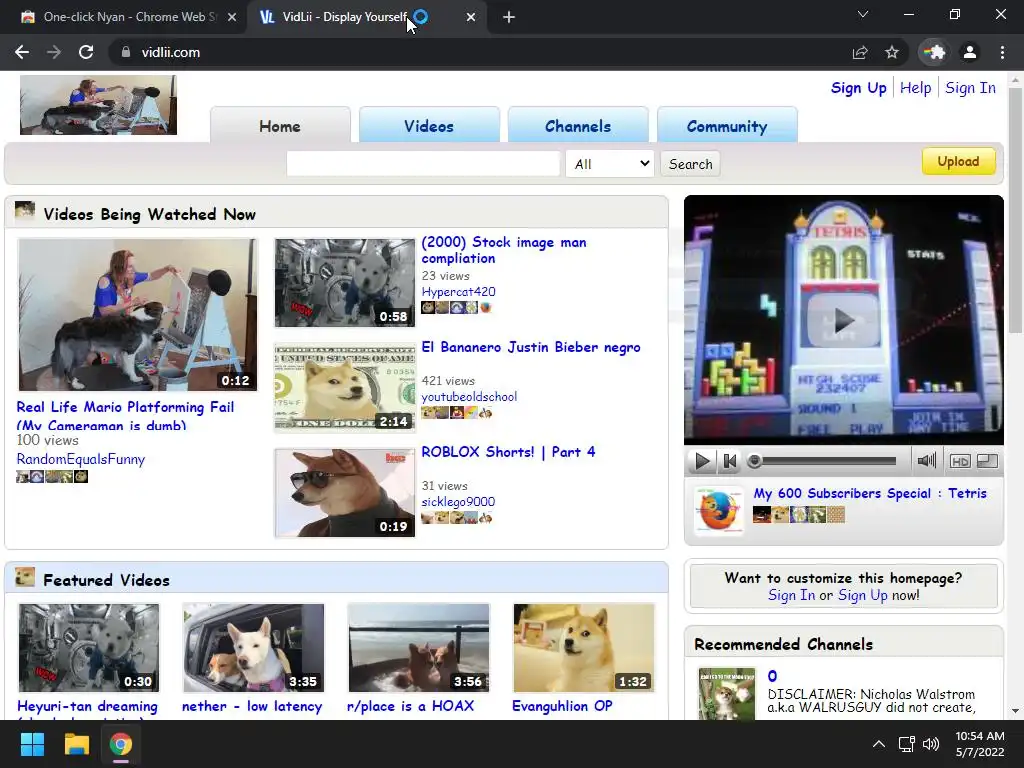Click the video player seek bar
This screenshot has height=768, width=1024.
coord(823,461)
